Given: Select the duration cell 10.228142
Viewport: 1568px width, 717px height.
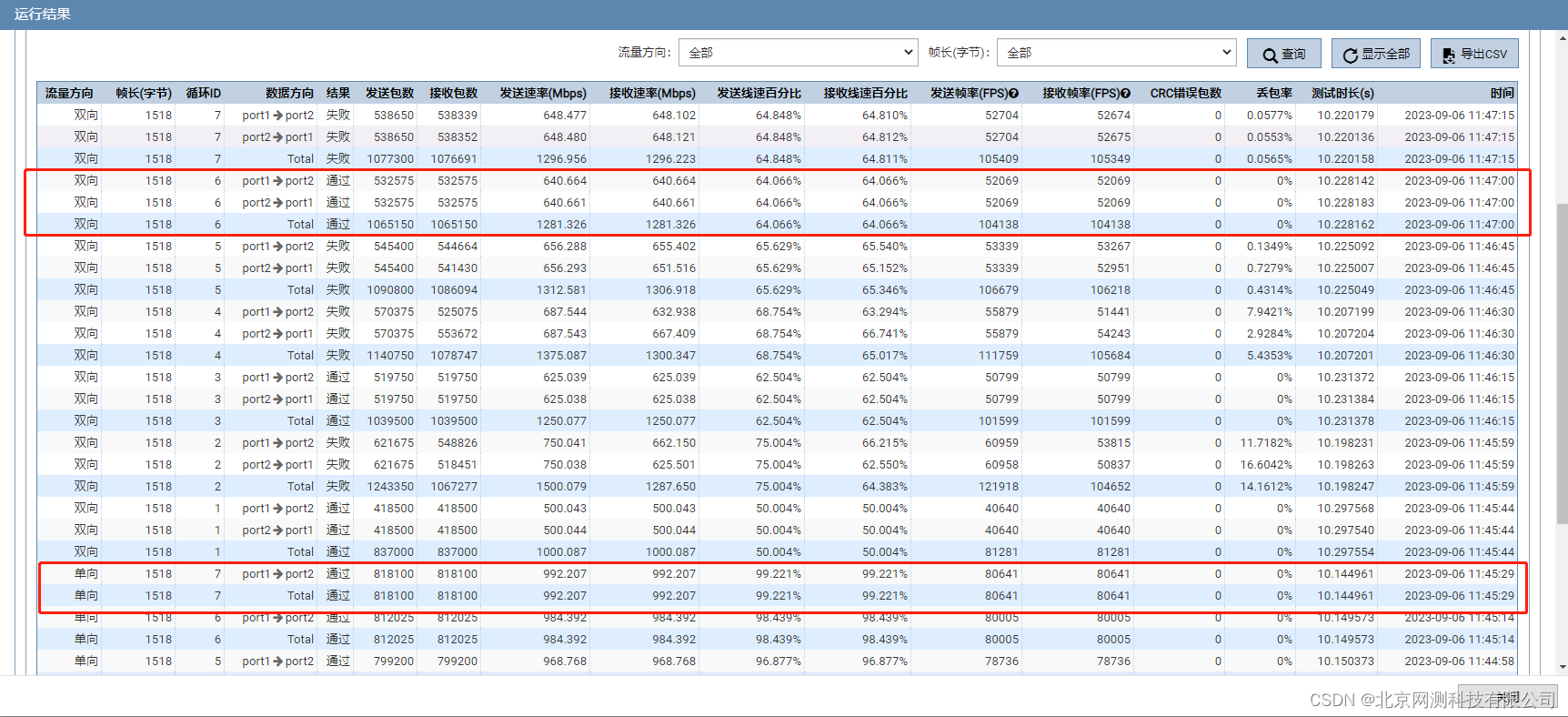Looking at the screenshot, I should tap(1346, 181).
